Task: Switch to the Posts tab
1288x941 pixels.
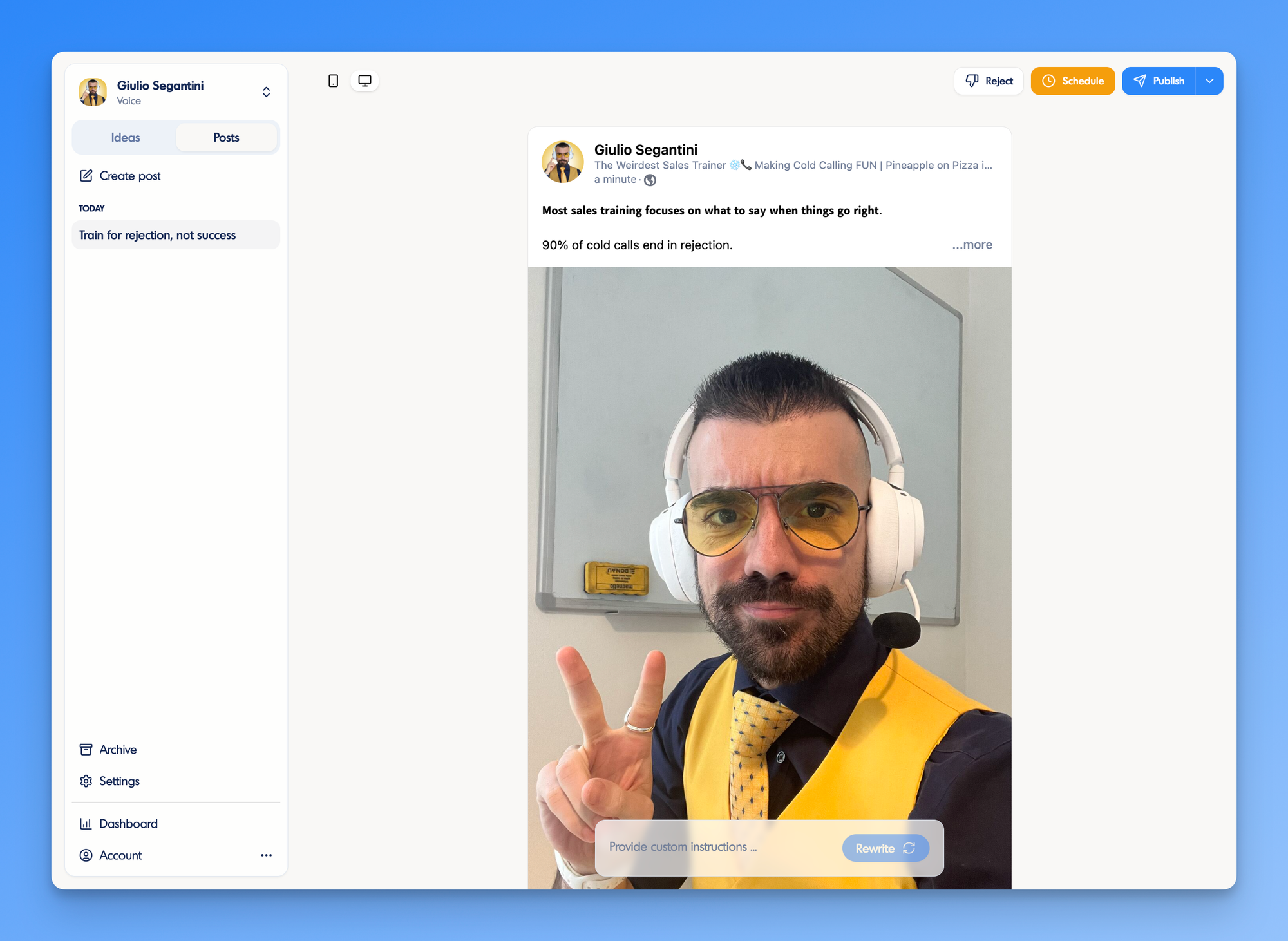Action: 226,137
